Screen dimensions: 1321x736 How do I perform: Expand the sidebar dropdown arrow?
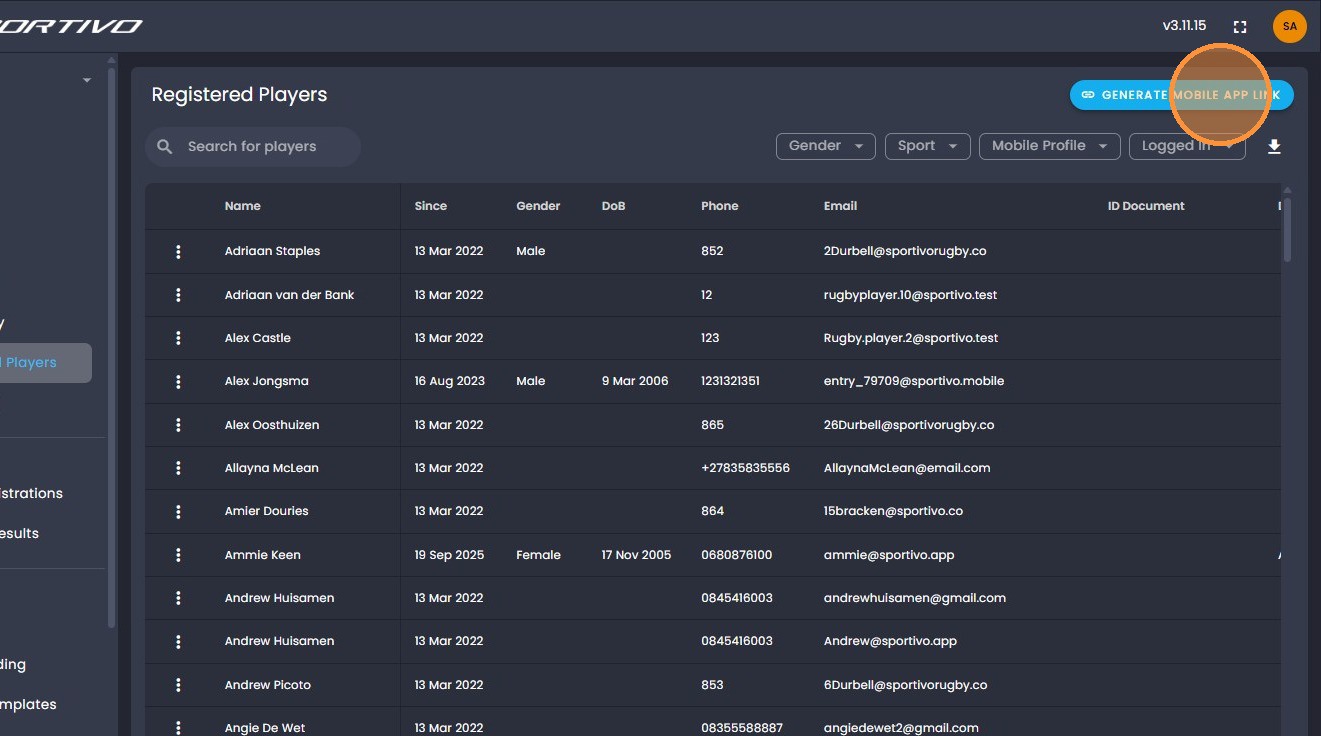(87, 80)
